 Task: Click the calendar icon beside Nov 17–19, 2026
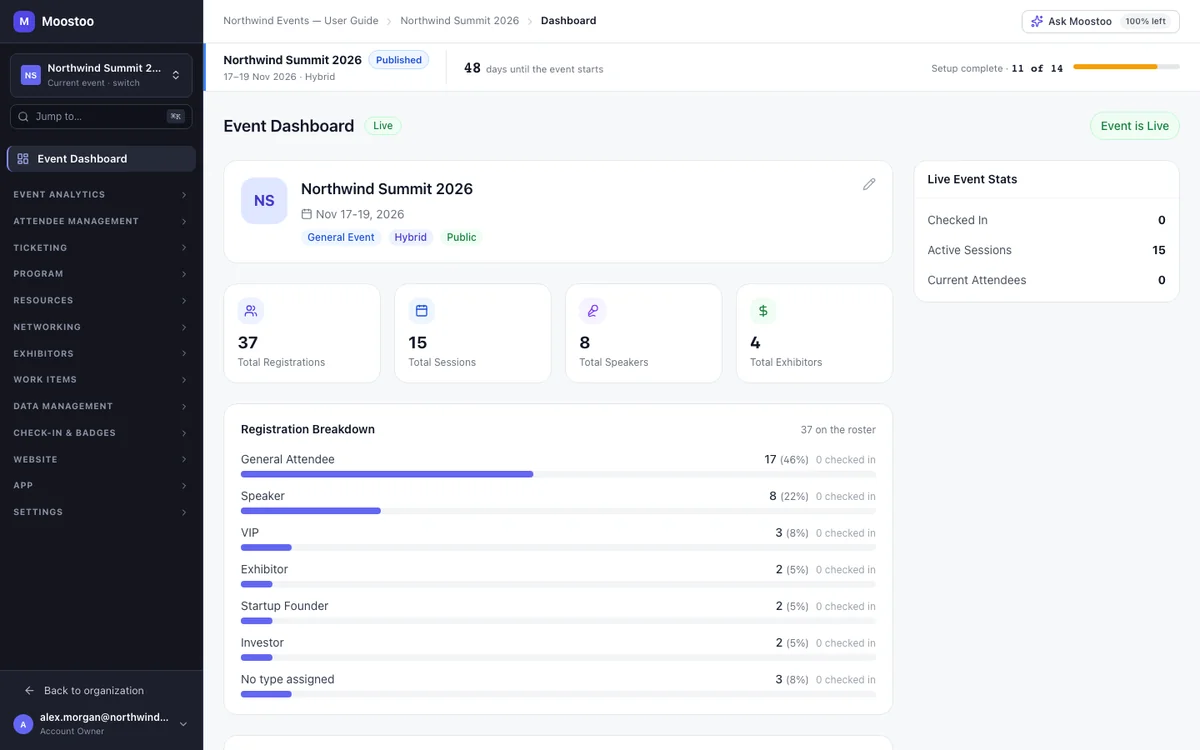pos(307,214)
